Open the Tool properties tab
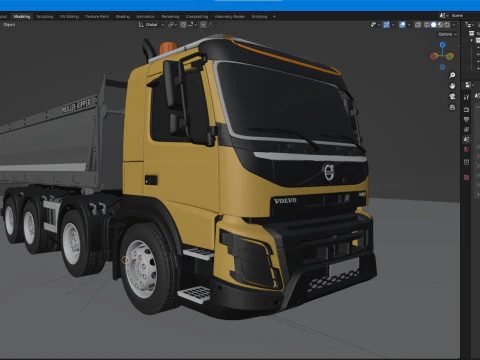The width and height of the screenshot is (480, 360). tap(466, 97)
